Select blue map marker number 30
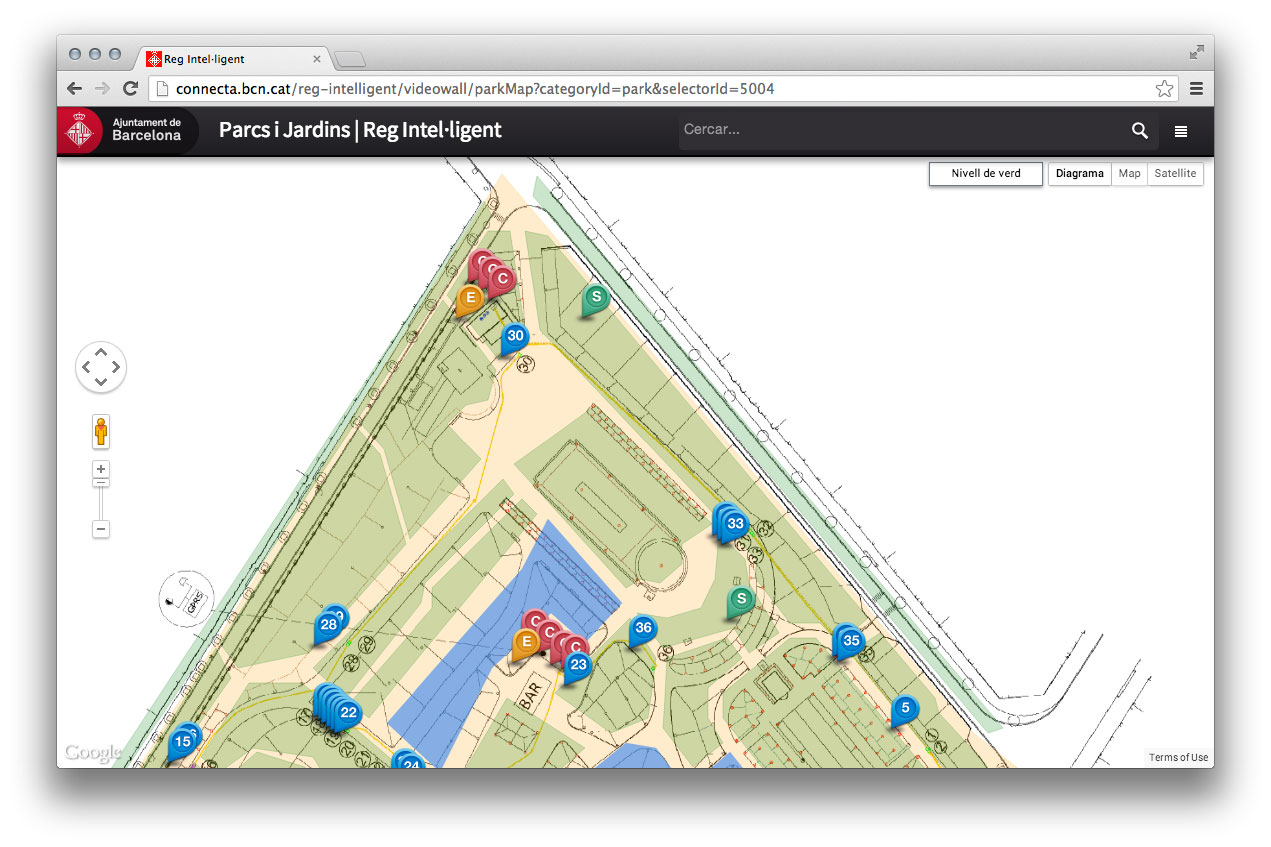Image resolution: width=1271 pixels, height=847 pixels. point(515,337)
